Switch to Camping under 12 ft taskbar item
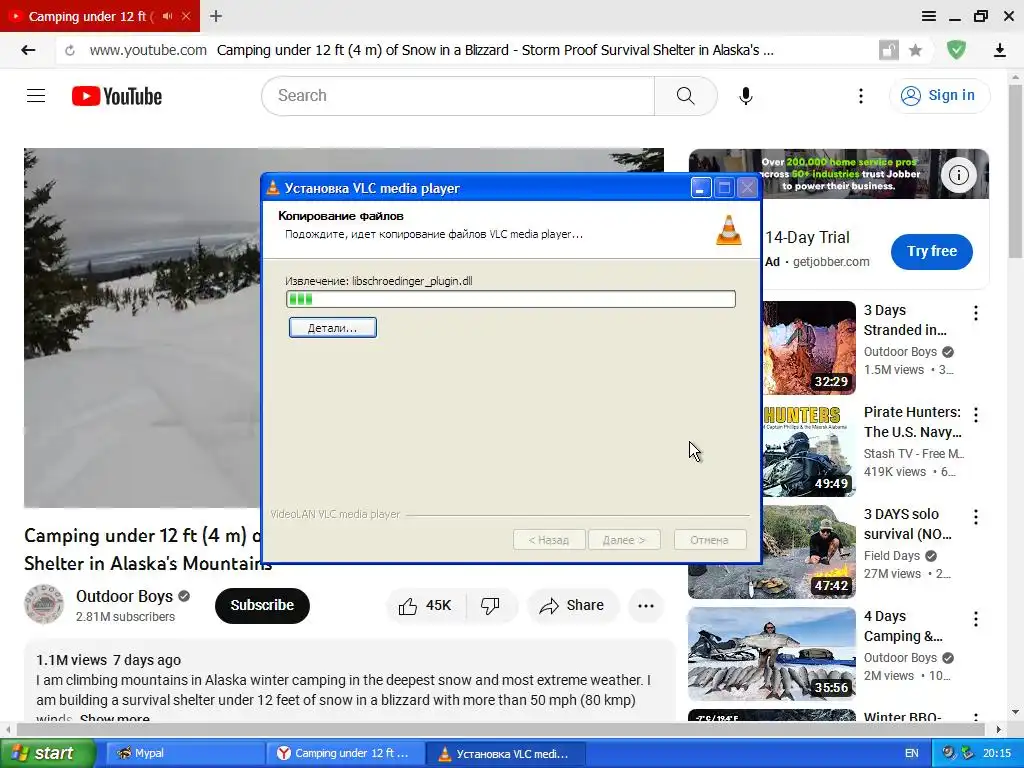Viewport: 1024px width, 768px height. click(345, 753)
